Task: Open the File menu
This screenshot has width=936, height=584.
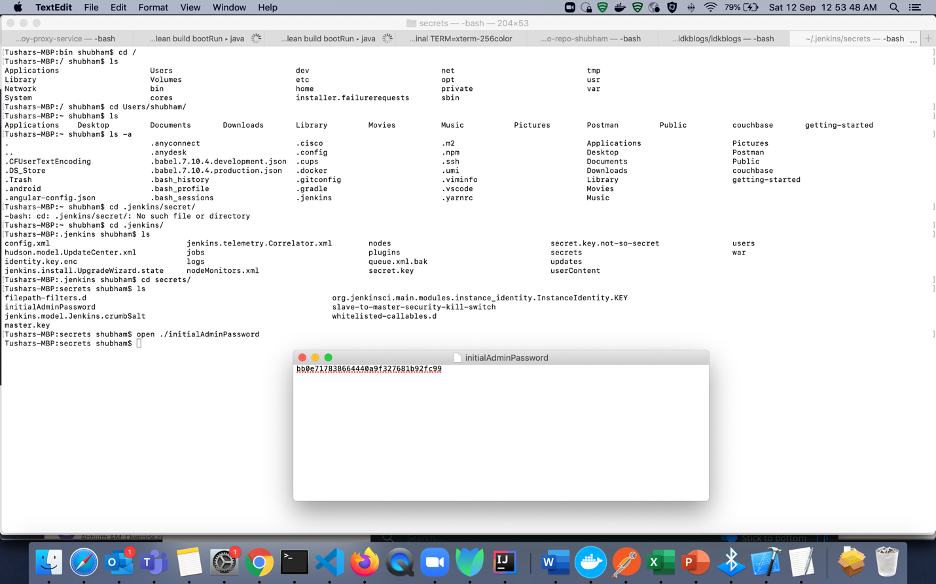Action: pos(91,7)
